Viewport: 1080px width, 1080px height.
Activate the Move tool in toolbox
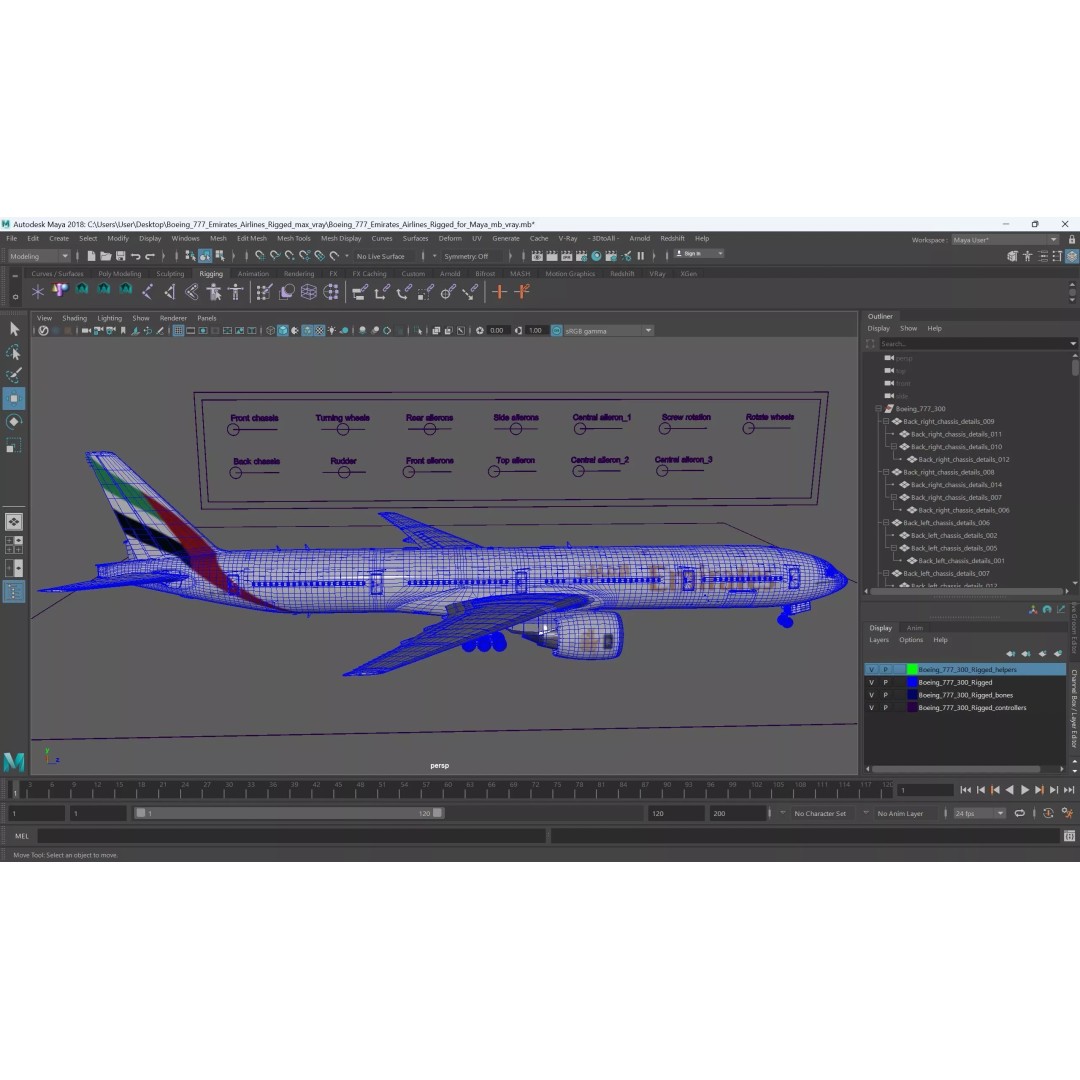coord(14,399)
